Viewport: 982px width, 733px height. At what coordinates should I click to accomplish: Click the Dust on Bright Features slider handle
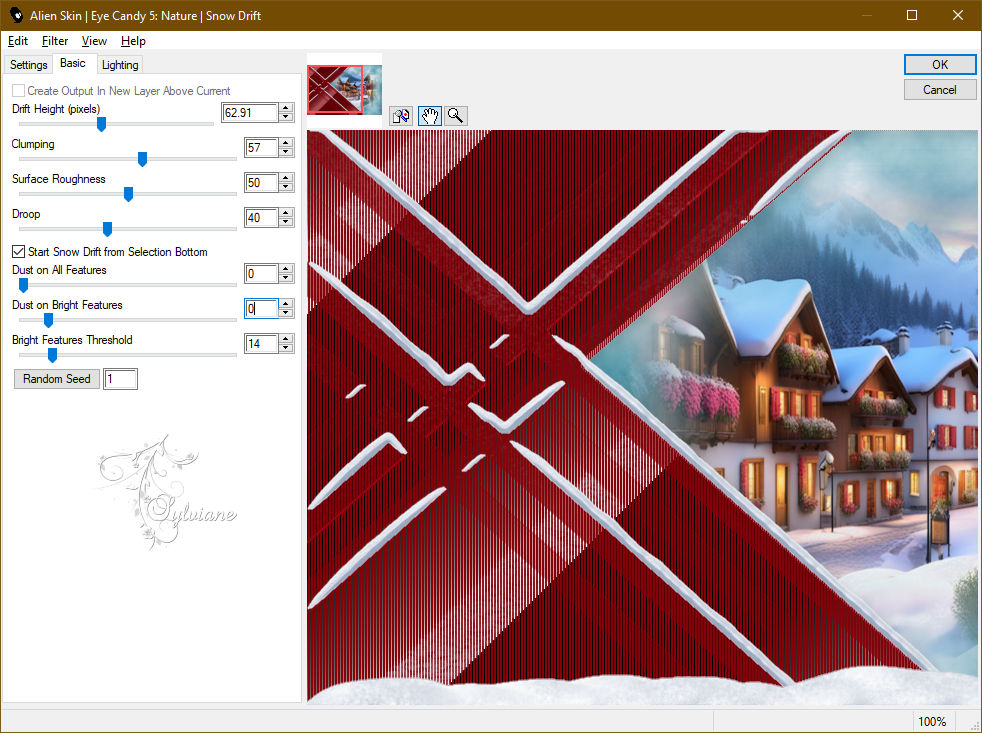click(x=48, y=320)
